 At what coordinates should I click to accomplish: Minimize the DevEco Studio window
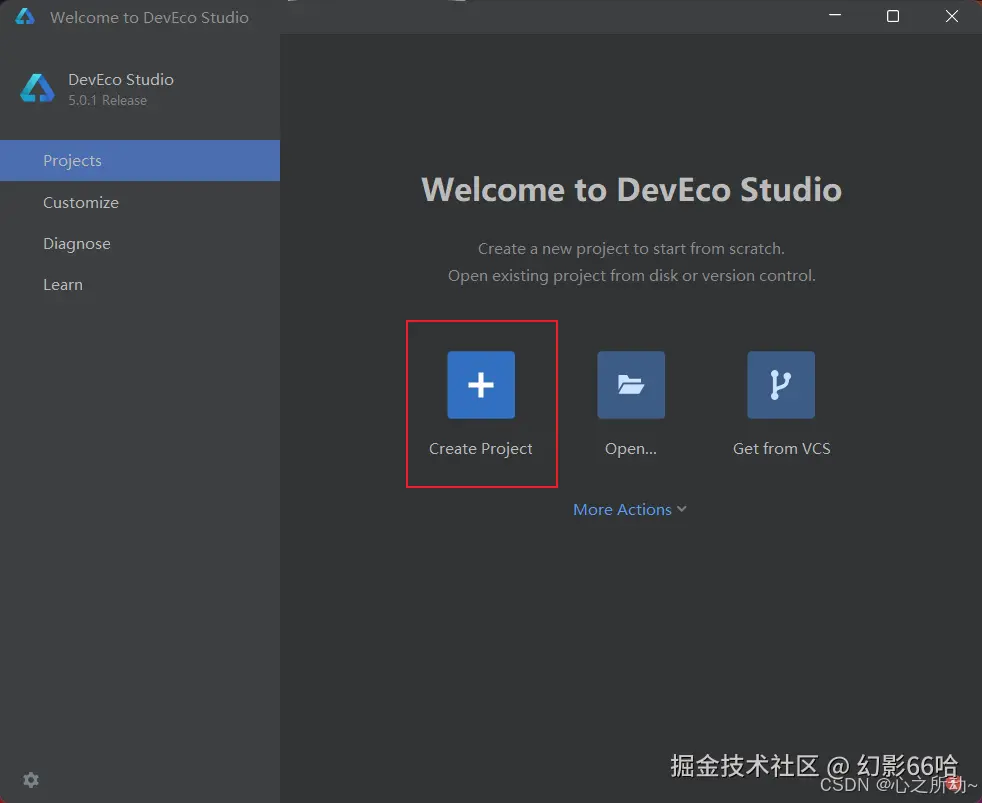pyautogui.click(x=835, y=16)
